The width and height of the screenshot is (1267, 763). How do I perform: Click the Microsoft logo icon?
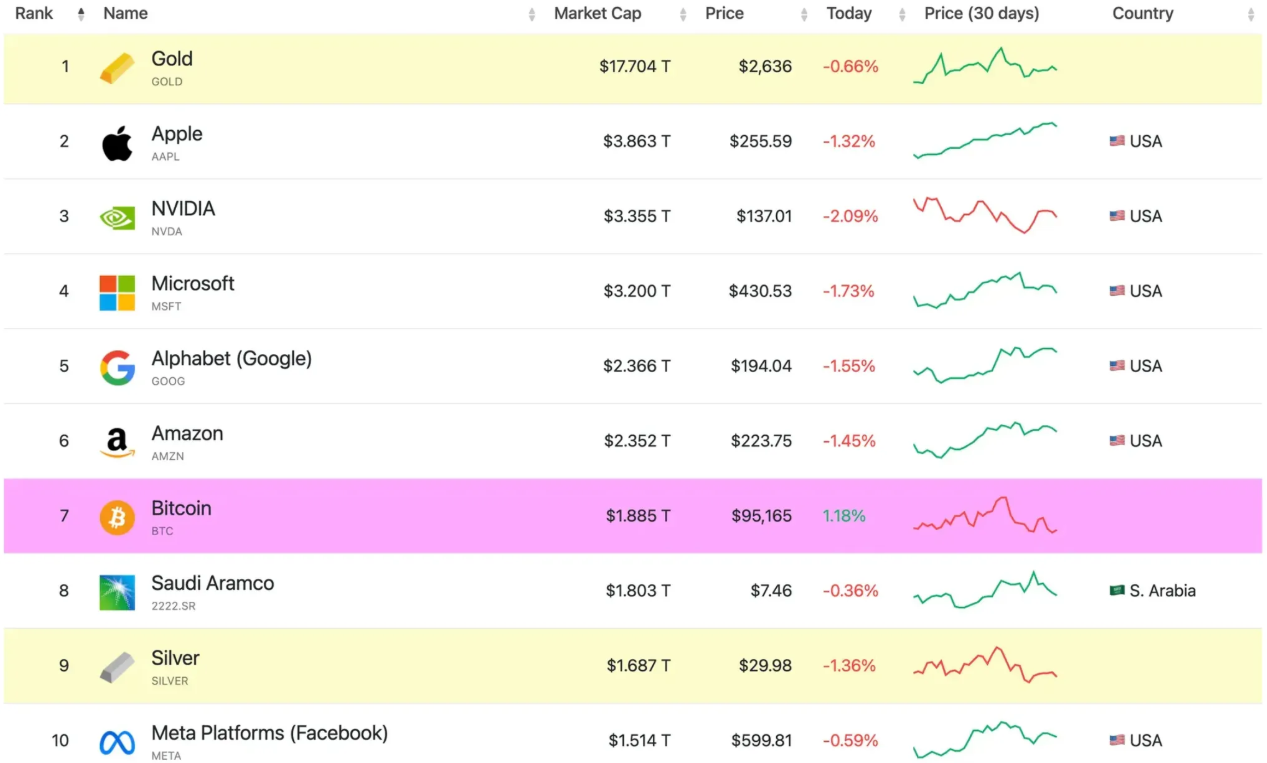click(x=117, y=293)
